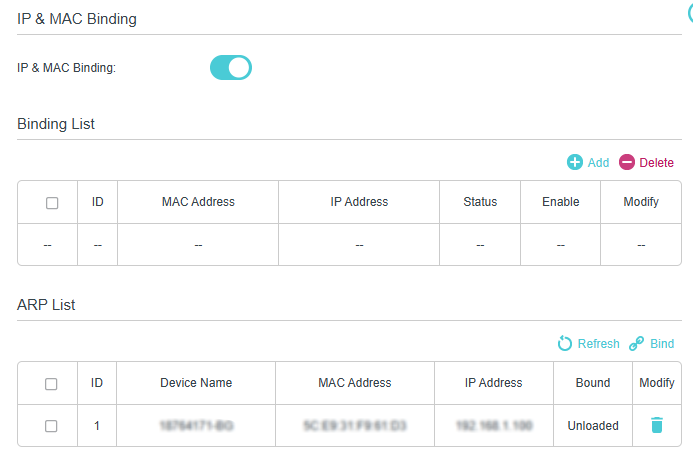Click the MAC Address header in Binding List

click(198, 202)
